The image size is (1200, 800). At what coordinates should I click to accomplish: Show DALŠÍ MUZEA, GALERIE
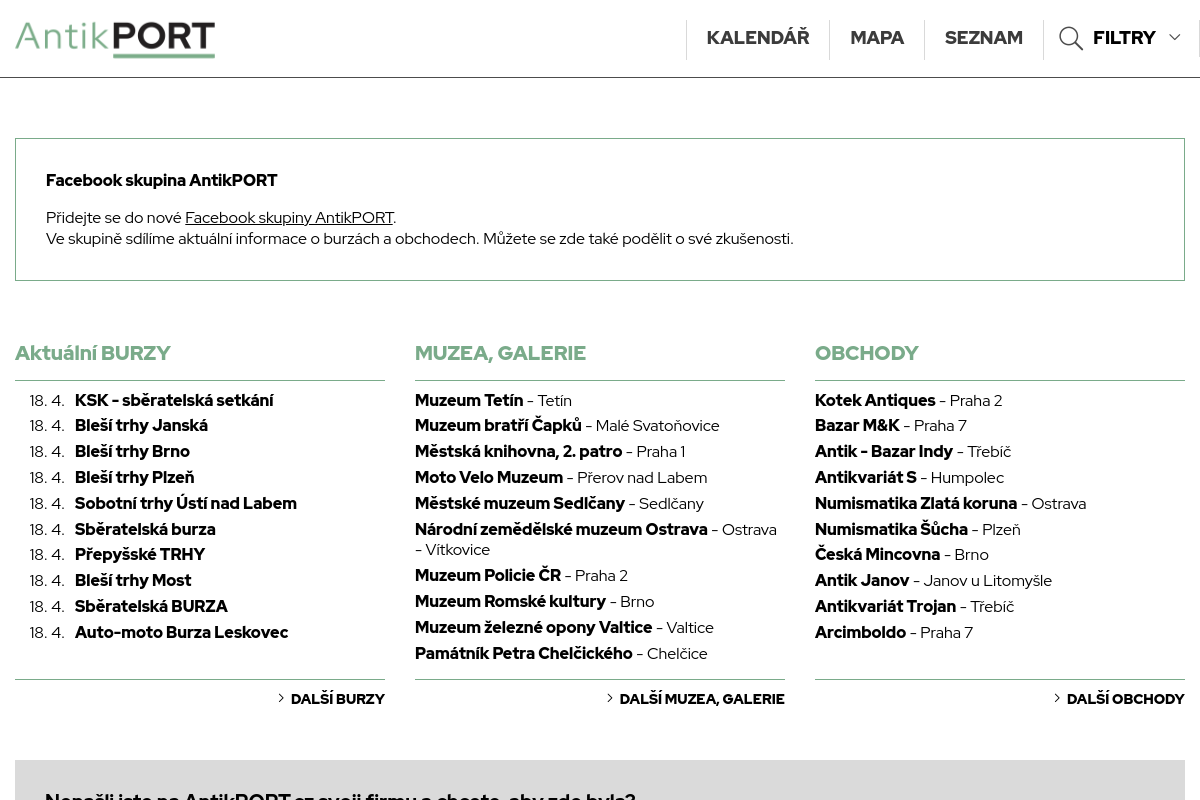pos(701,699)
